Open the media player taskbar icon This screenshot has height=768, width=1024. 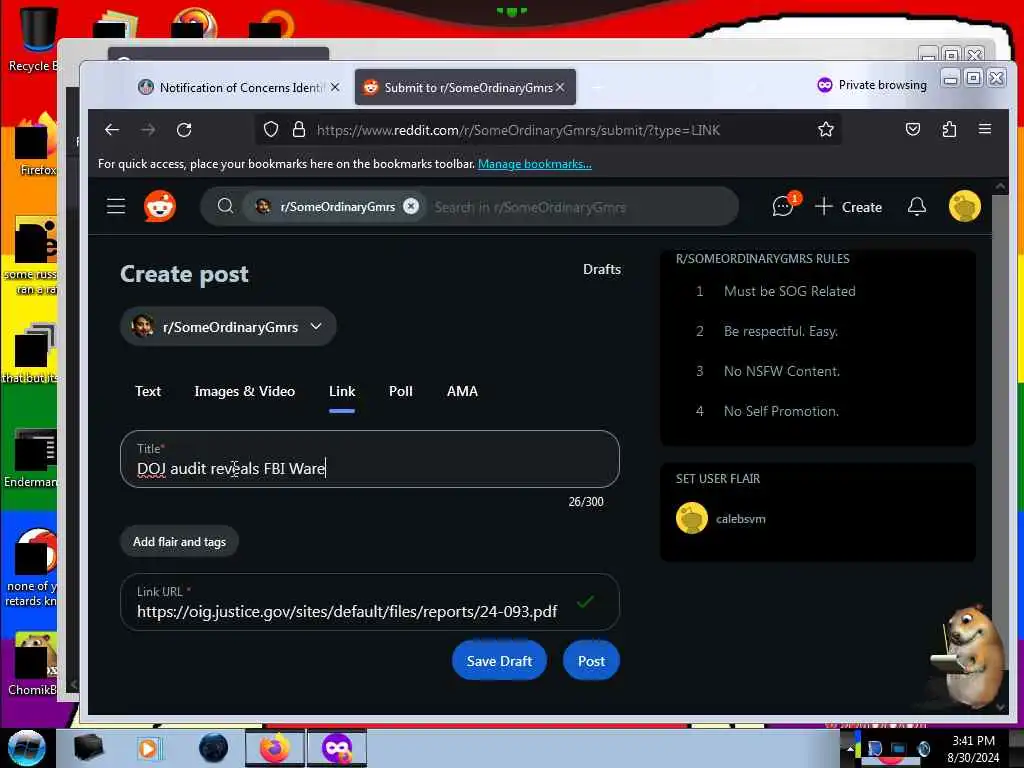[x=149, y=748]
